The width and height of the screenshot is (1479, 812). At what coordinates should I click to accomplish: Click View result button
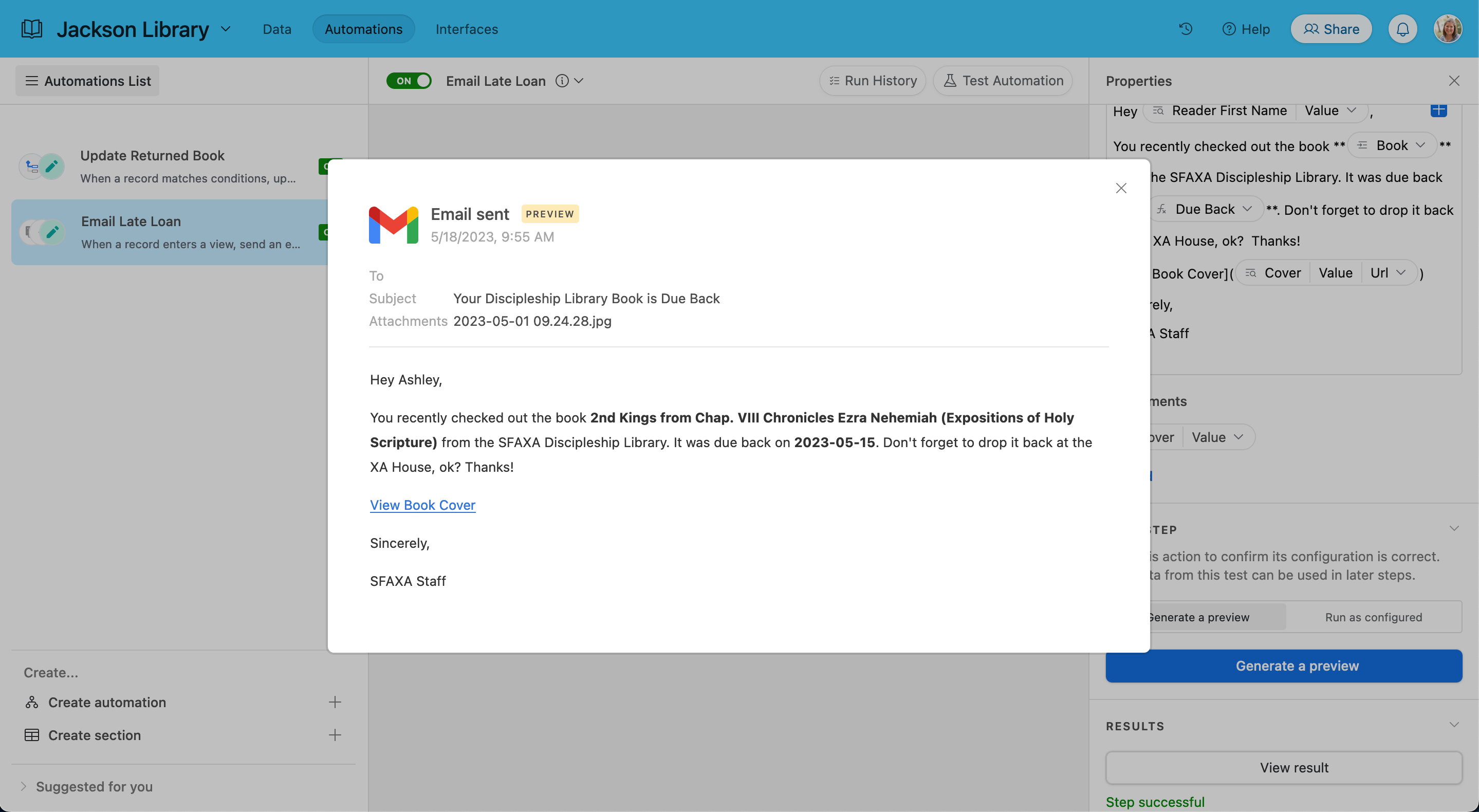coord(1283,767)
